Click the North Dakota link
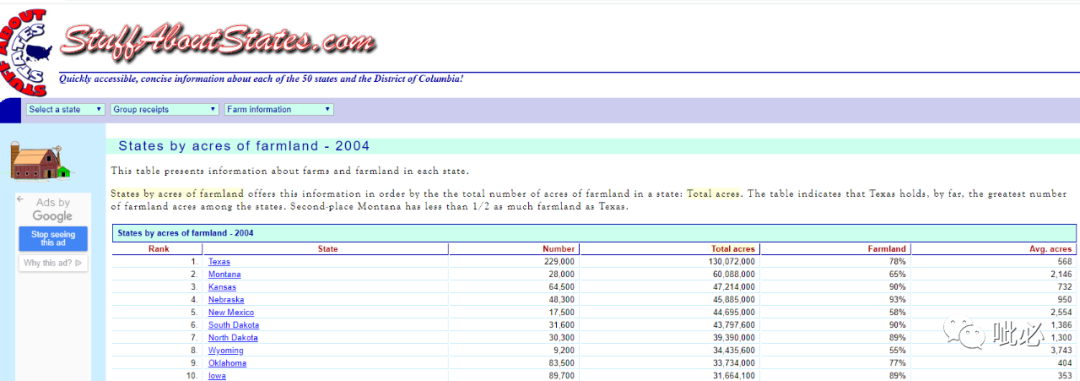This screenshot has width=1080, height=381. [x=233, y=338]
